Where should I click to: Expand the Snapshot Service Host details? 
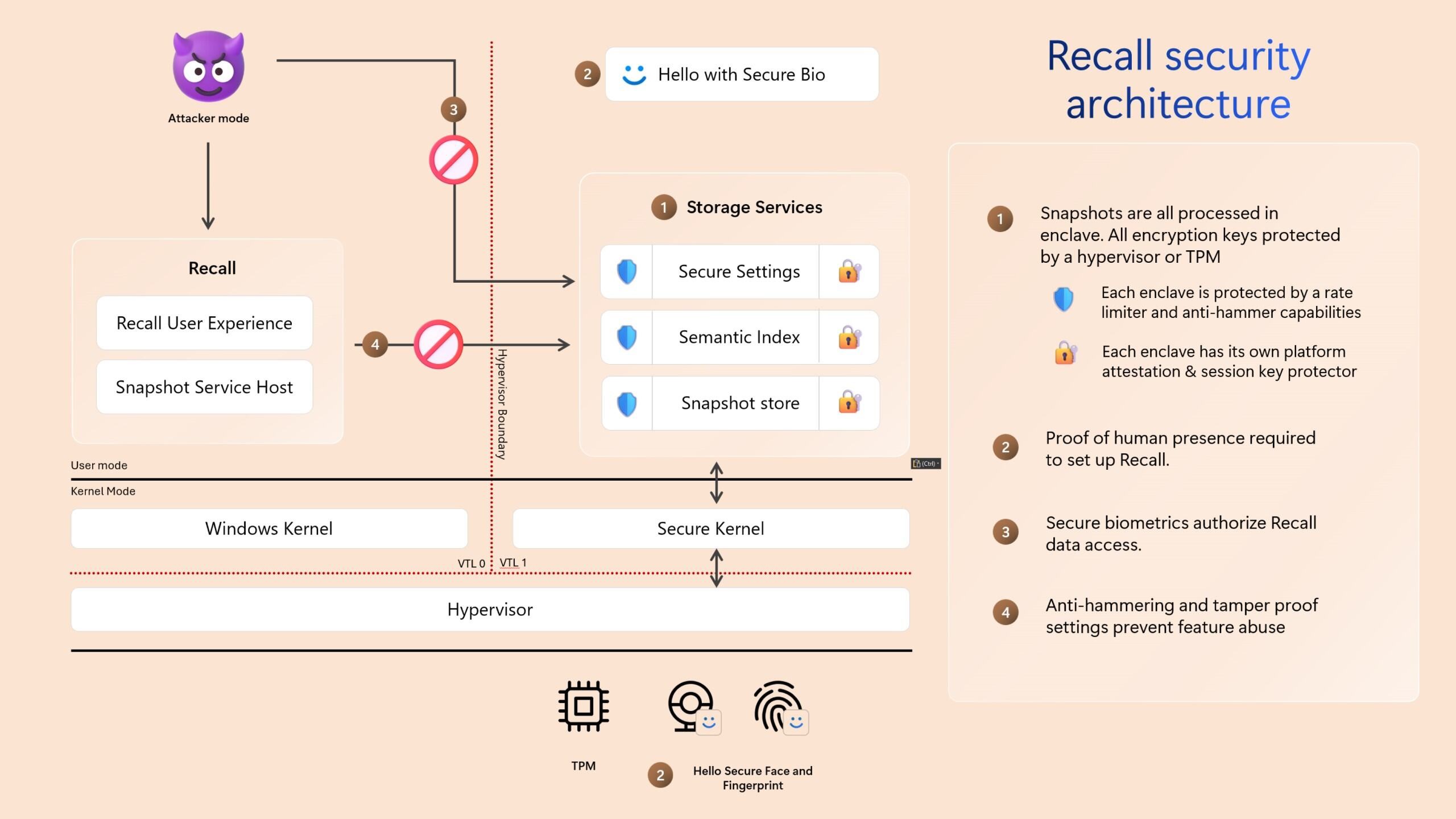pos(205,386)
